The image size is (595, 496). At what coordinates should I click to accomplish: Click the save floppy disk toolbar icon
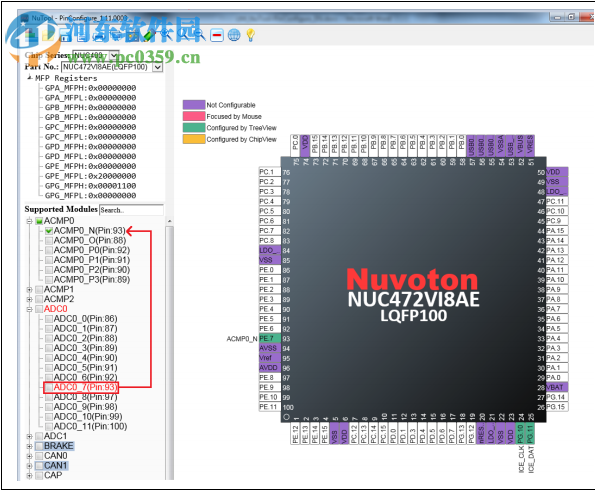click(65, 35)
